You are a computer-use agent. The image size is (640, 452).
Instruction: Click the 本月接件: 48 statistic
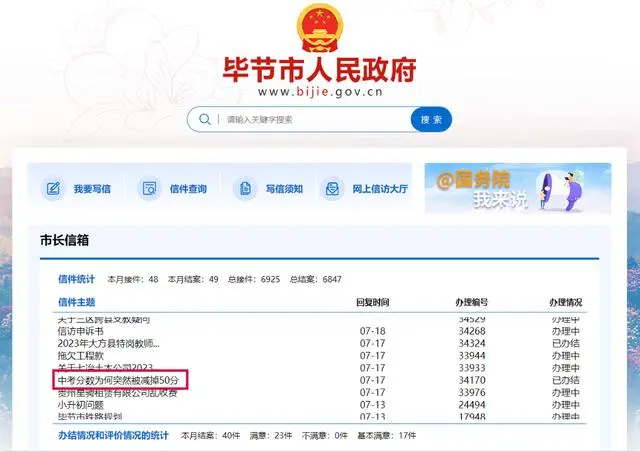coord(133,279)
